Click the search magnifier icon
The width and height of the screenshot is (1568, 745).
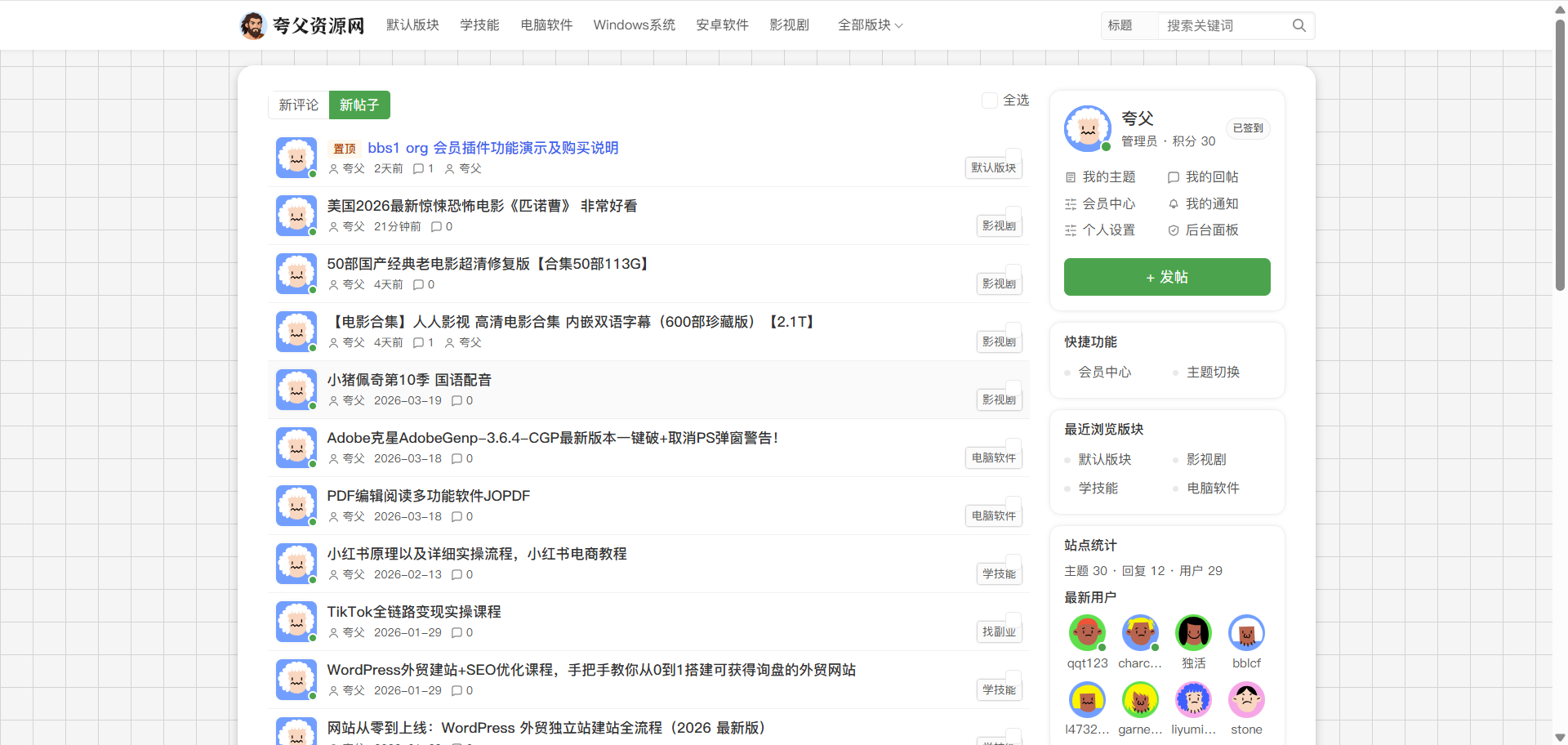coord(1298,25)
